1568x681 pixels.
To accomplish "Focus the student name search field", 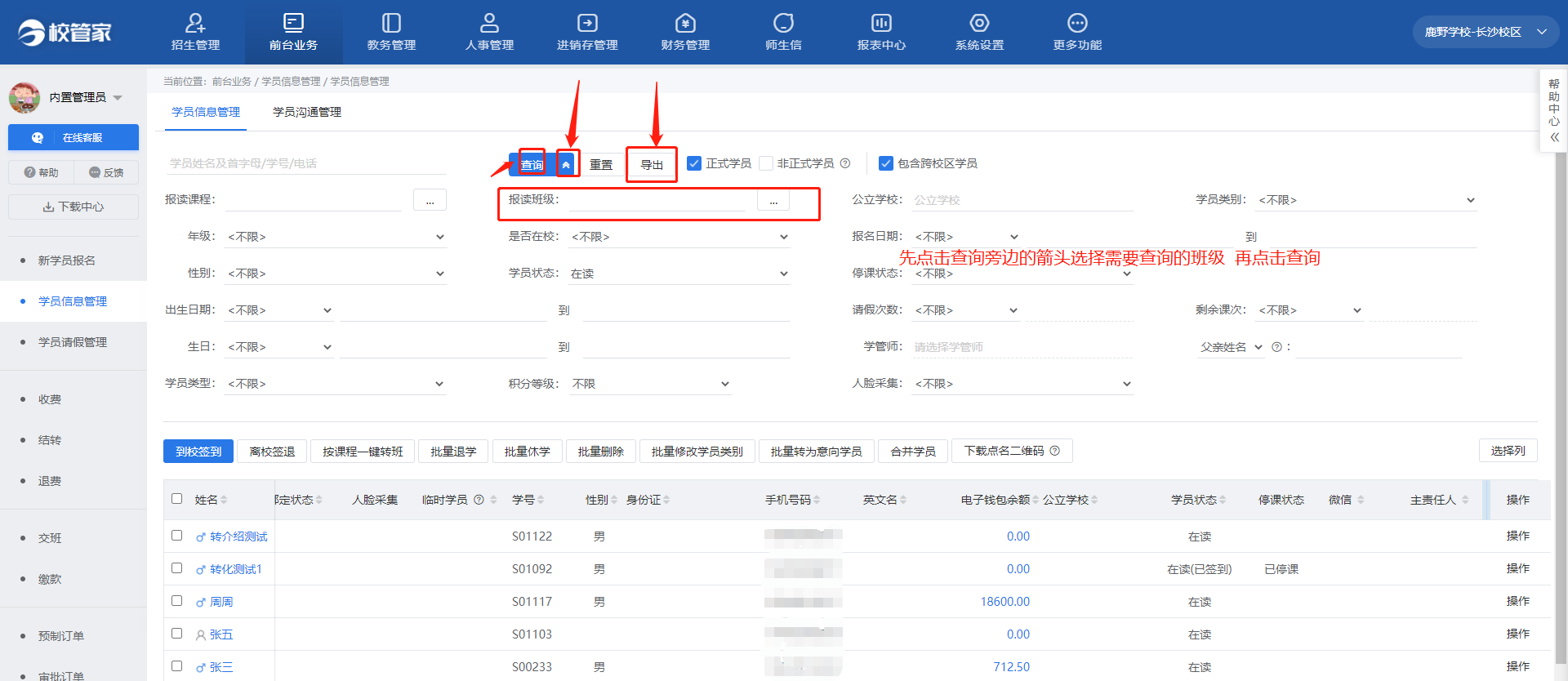I will tap(305, 163).
